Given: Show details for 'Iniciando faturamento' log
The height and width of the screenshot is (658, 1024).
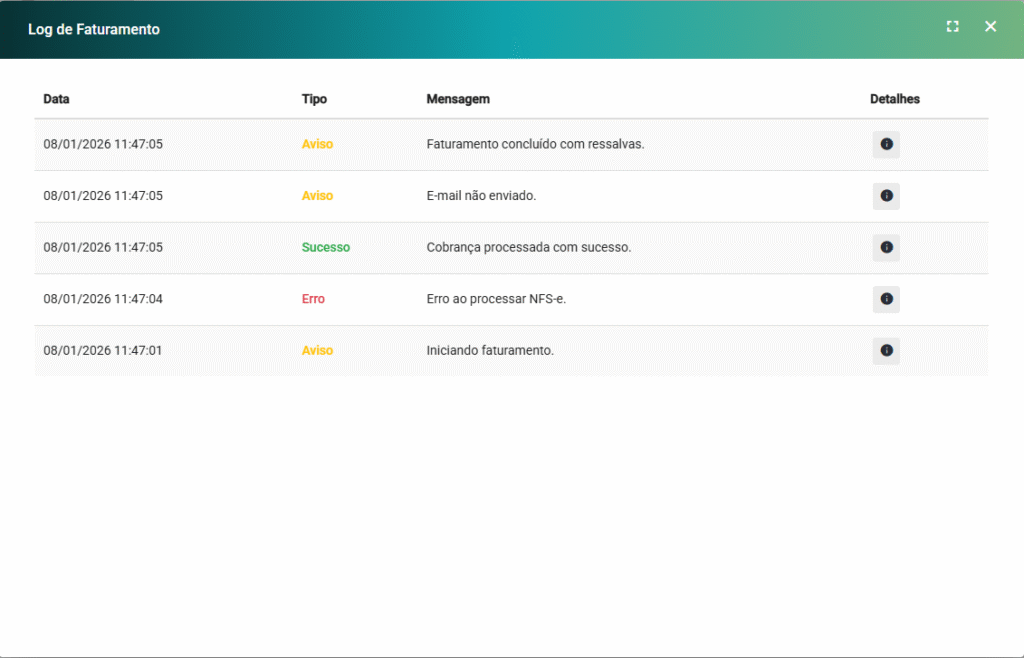Looking at the screenshot, I should [886, 351].
